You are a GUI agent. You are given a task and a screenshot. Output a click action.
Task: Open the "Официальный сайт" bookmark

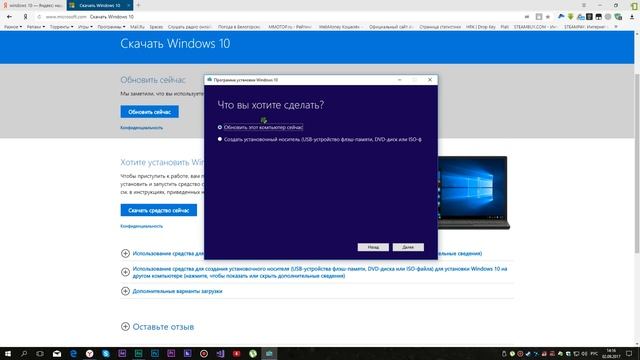pos(391,27)
